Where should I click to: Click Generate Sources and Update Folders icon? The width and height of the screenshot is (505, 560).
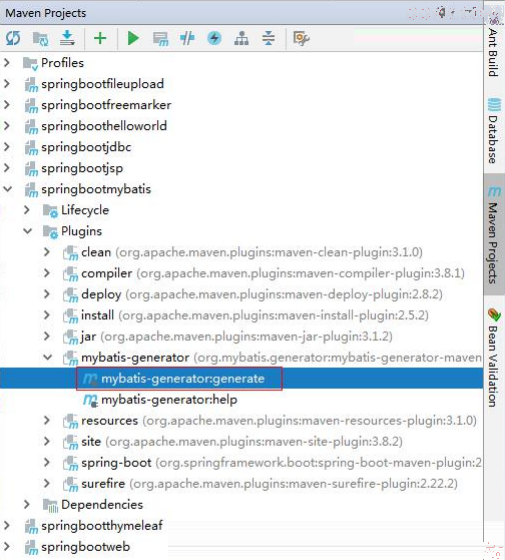coord(40,38)
